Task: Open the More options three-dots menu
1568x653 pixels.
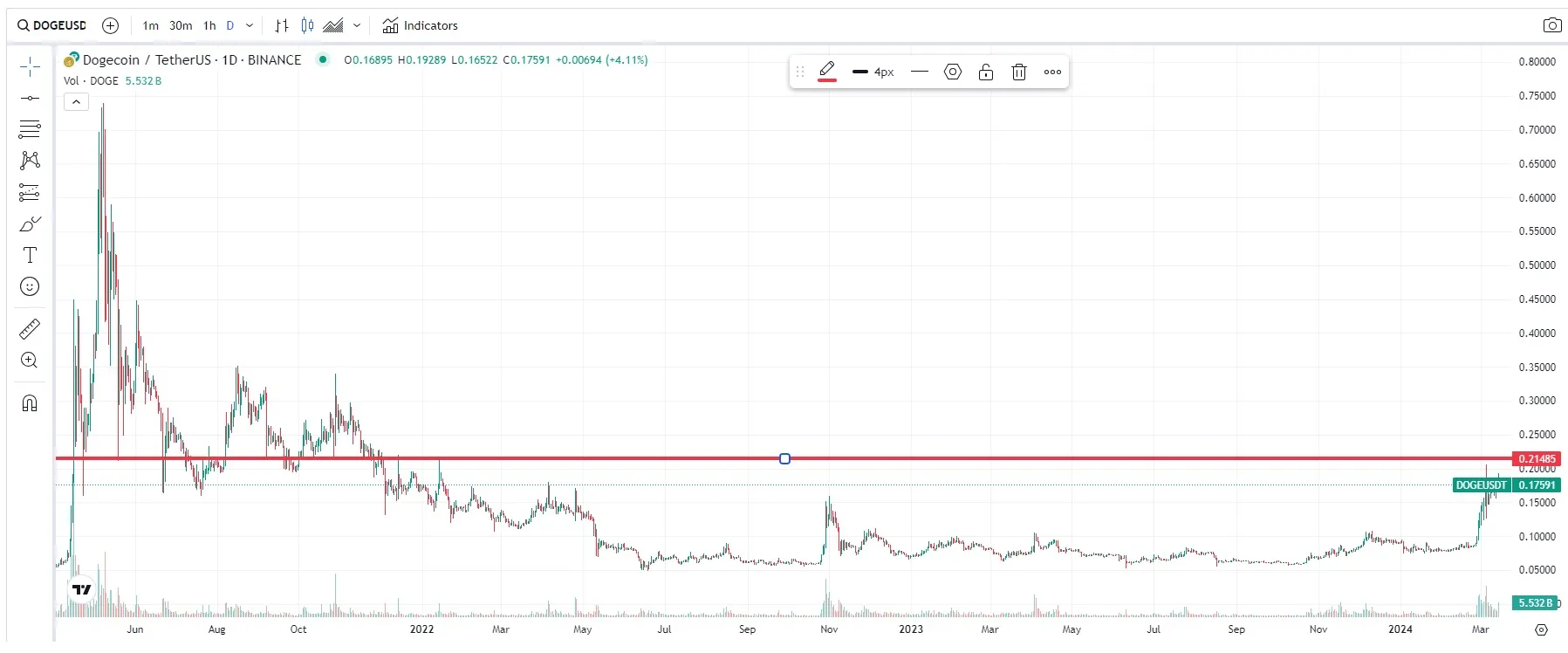Action: (1053, 72)
